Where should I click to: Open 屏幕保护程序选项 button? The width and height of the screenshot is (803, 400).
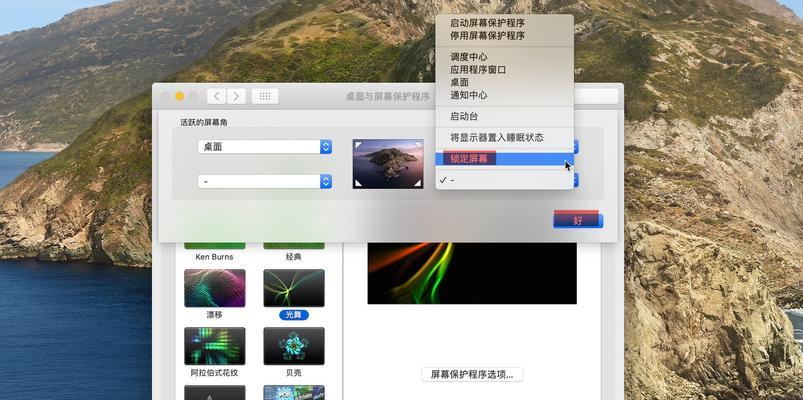pyautogui.click(x=472, y=374)
